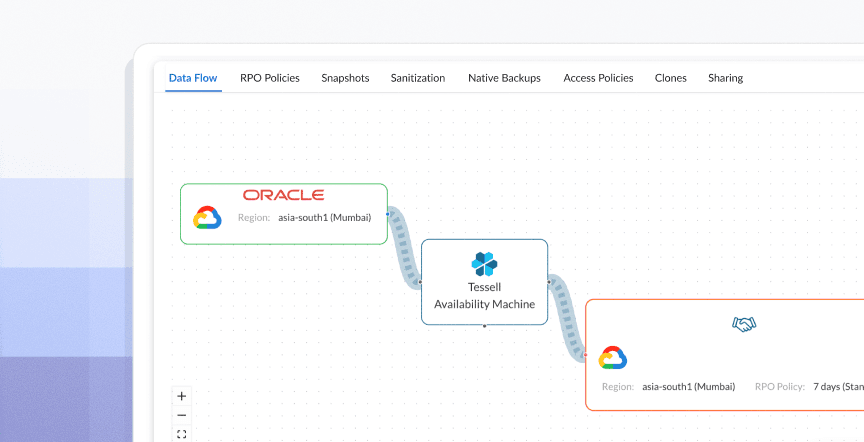
Task: Click the zoom in plus button
Action: point(182,396)
